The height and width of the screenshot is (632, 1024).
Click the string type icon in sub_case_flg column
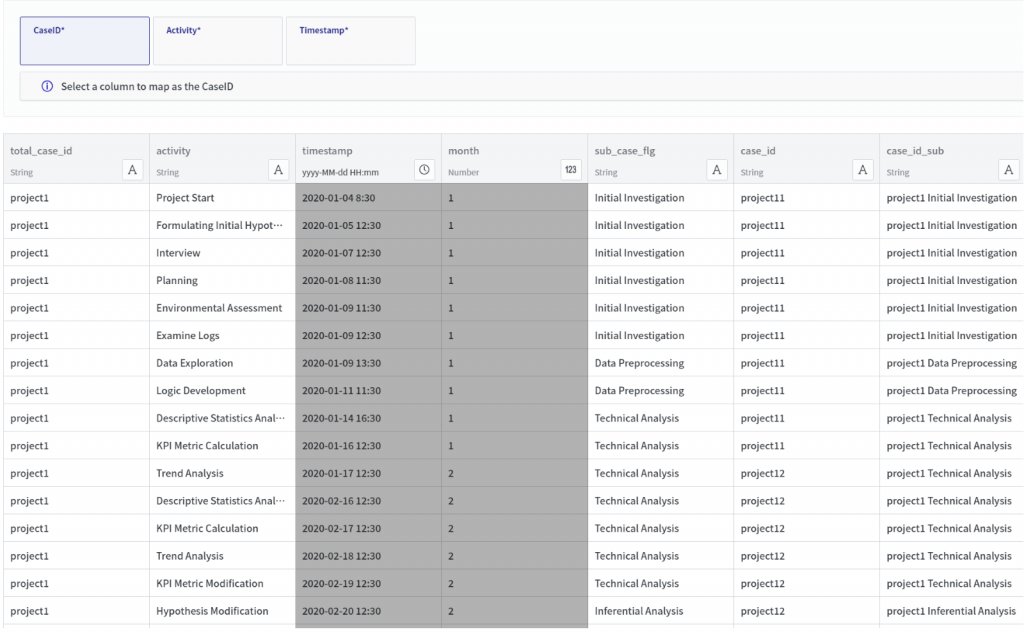pos(717,170)
